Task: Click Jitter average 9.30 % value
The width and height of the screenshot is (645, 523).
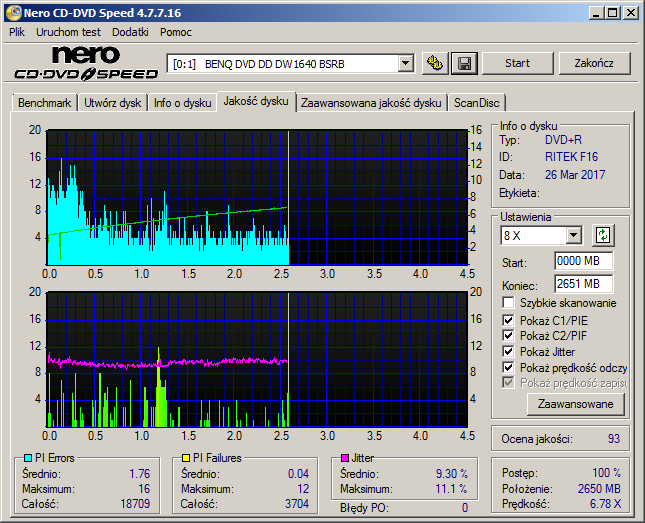Action: (x=451, y=474)
